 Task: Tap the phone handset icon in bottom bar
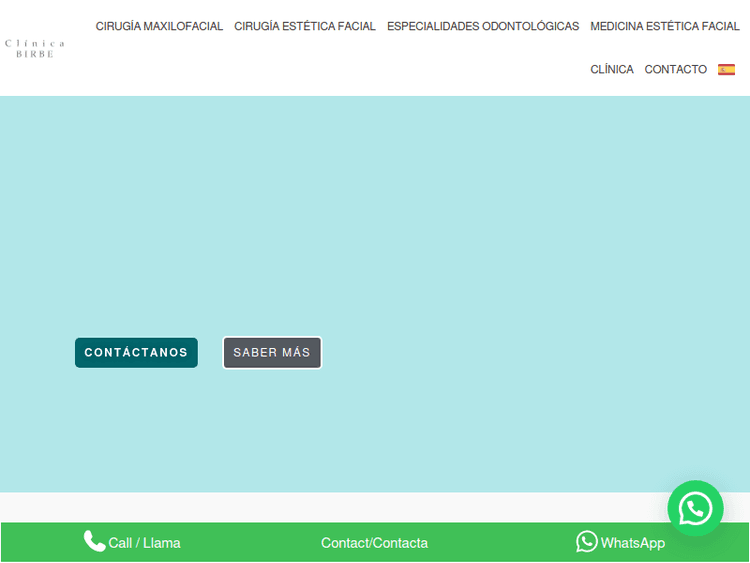tap(94, 542)
